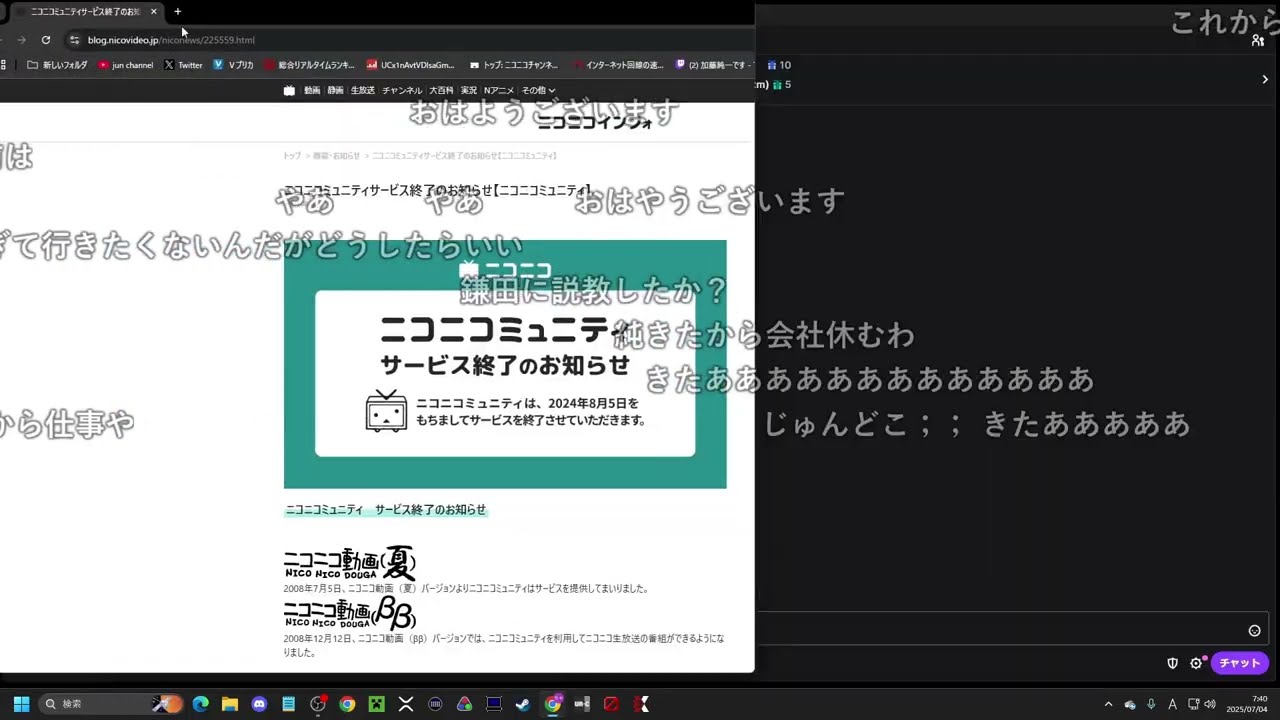The image size is (1280, 720).
Task: Go to 大百科 in Niconico navigation
Action: click(441, 90)
